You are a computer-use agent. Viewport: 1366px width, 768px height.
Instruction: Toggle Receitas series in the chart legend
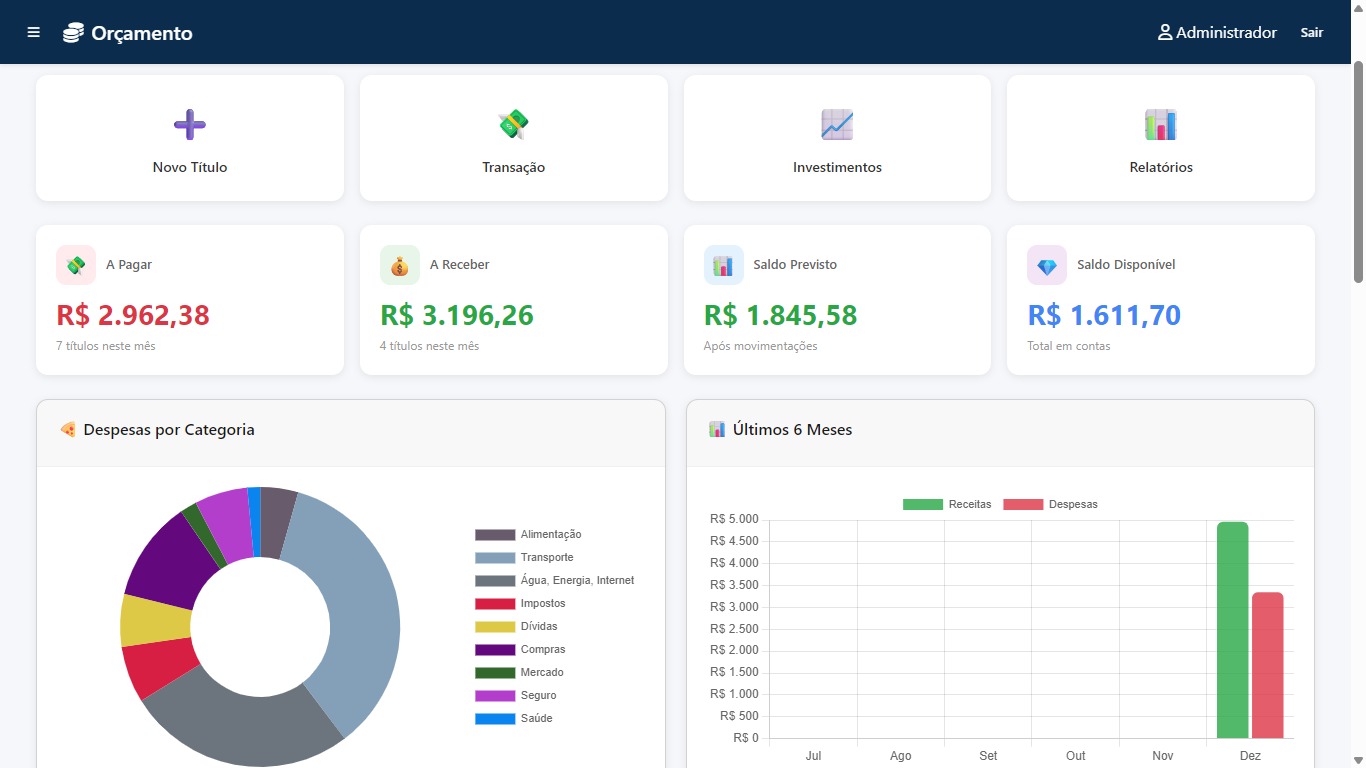[x=947, y=504]
